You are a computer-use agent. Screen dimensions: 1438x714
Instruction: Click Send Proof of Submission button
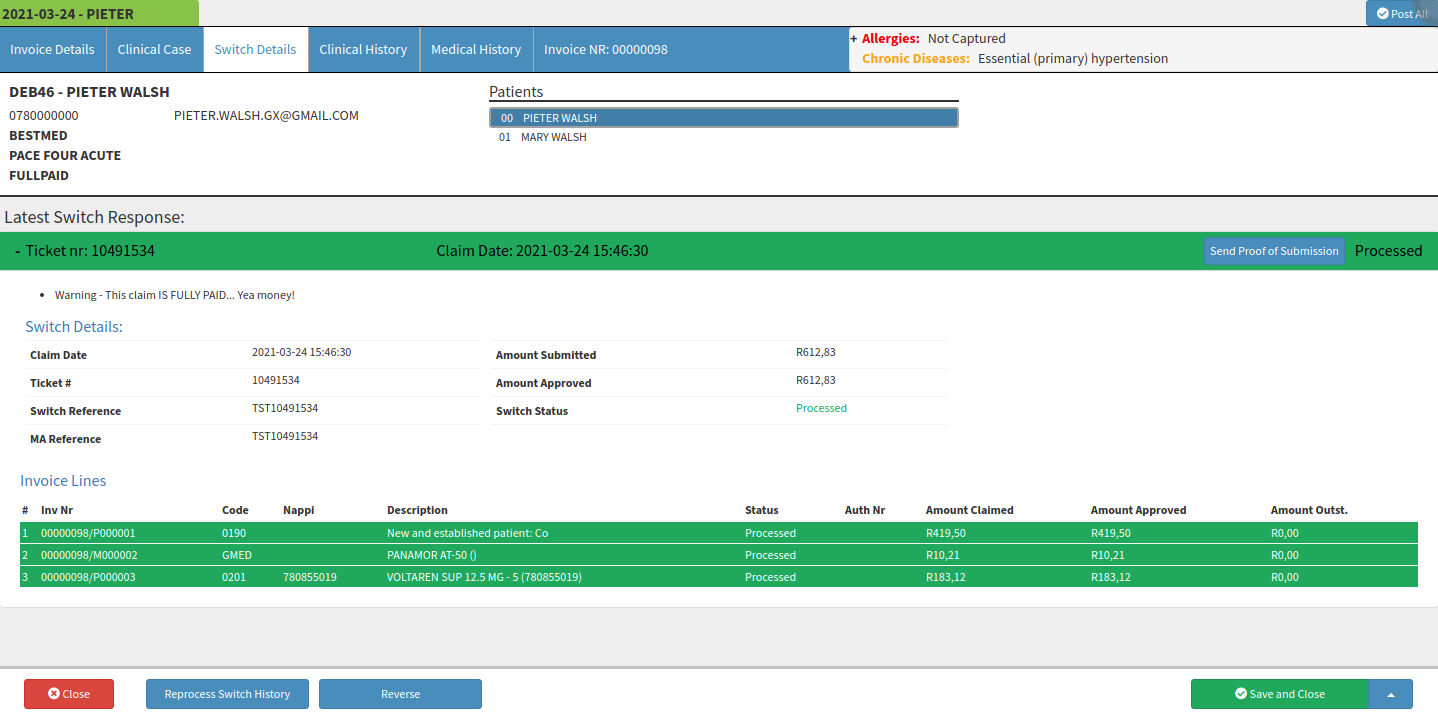coord(1274,251)
